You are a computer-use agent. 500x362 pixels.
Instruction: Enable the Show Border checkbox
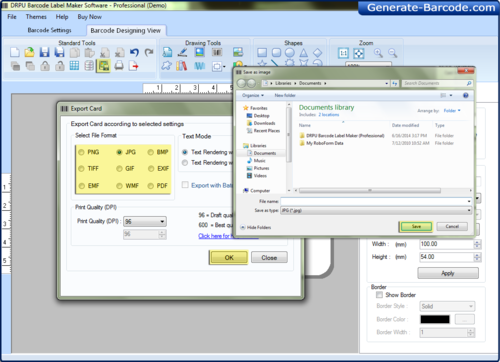[379, 295]
